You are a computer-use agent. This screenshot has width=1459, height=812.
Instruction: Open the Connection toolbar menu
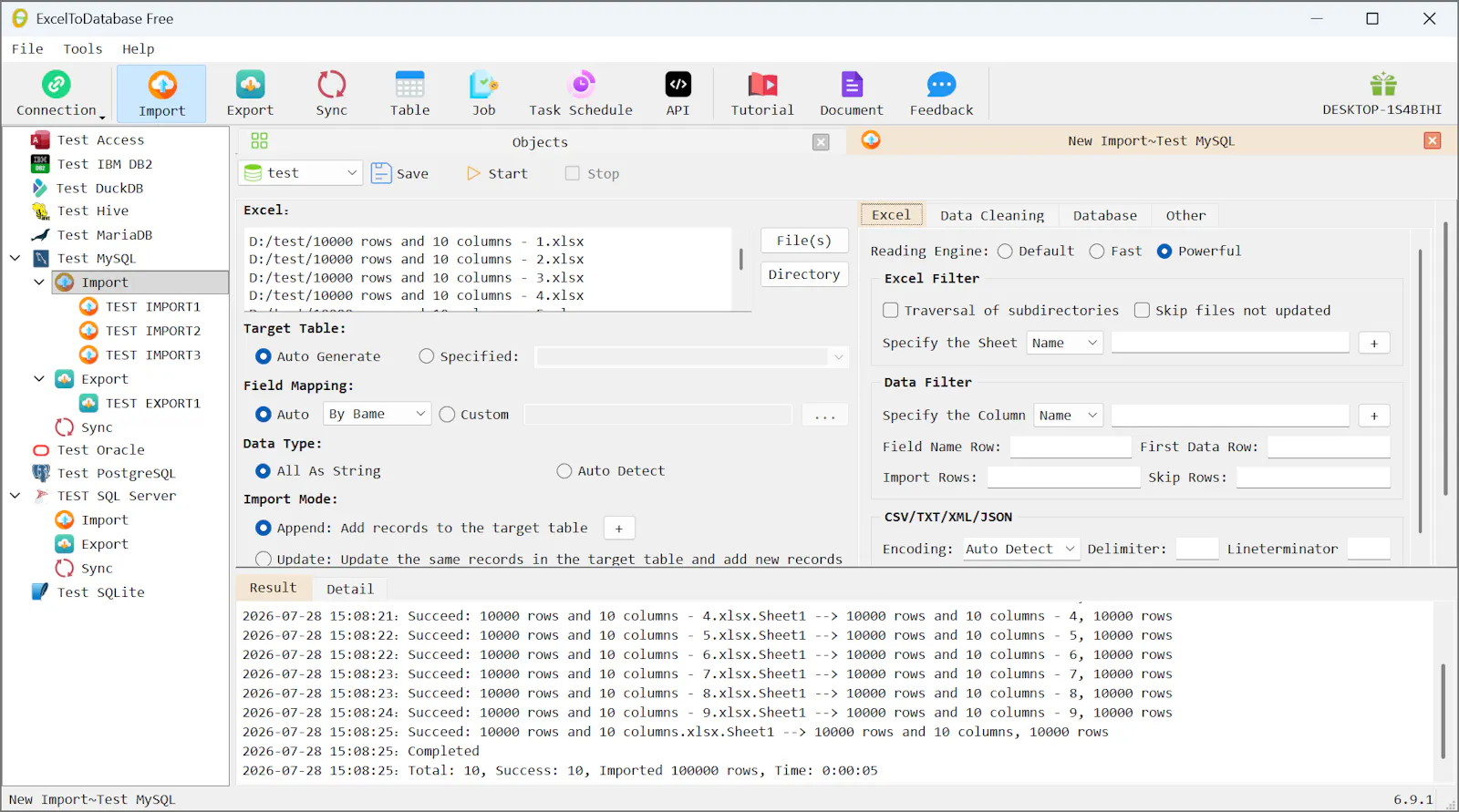click(58, 94)
